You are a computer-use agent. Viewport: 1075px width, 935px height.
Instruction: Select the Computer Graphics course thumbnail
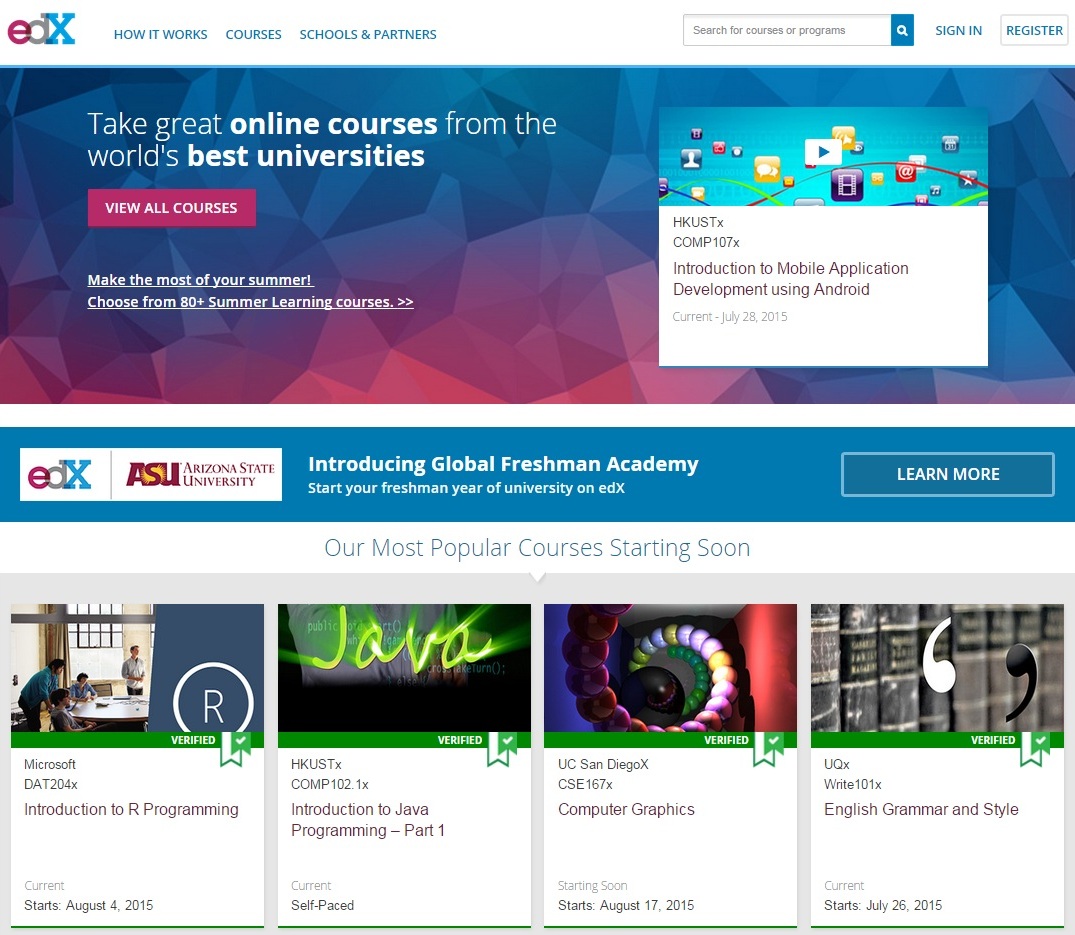pyautogui.click(x=670, y=667)
